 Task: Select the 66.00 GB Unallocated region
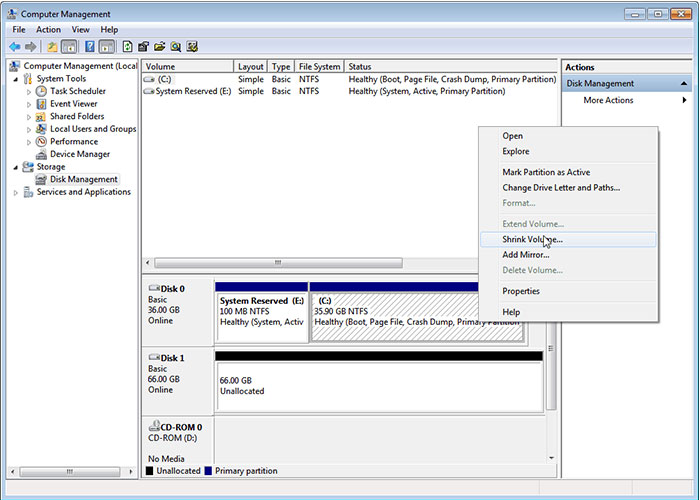coord(378,385)
